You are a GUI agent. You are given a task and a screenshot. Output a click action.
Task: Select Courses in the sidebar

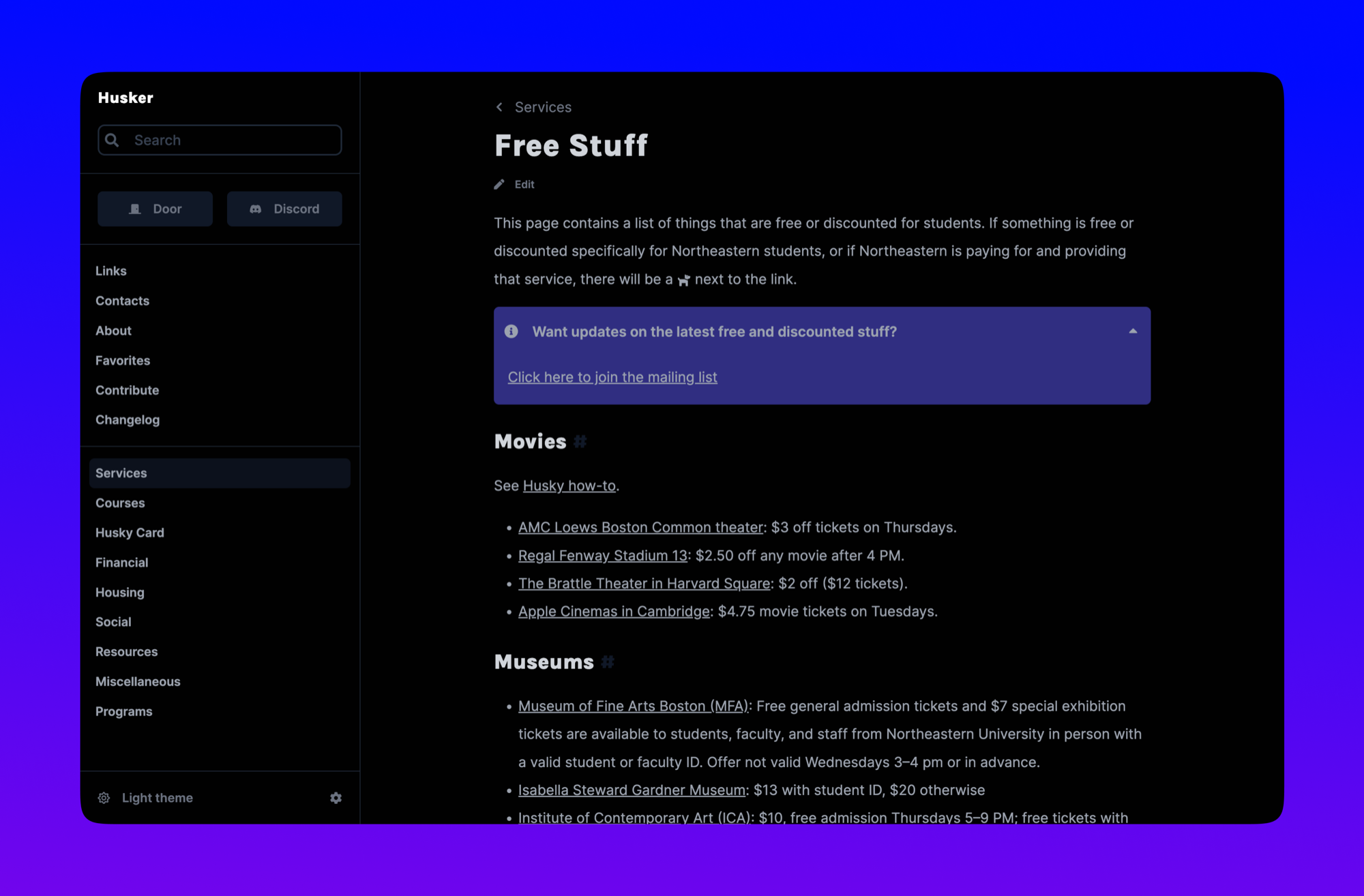(x=120, y=503)
